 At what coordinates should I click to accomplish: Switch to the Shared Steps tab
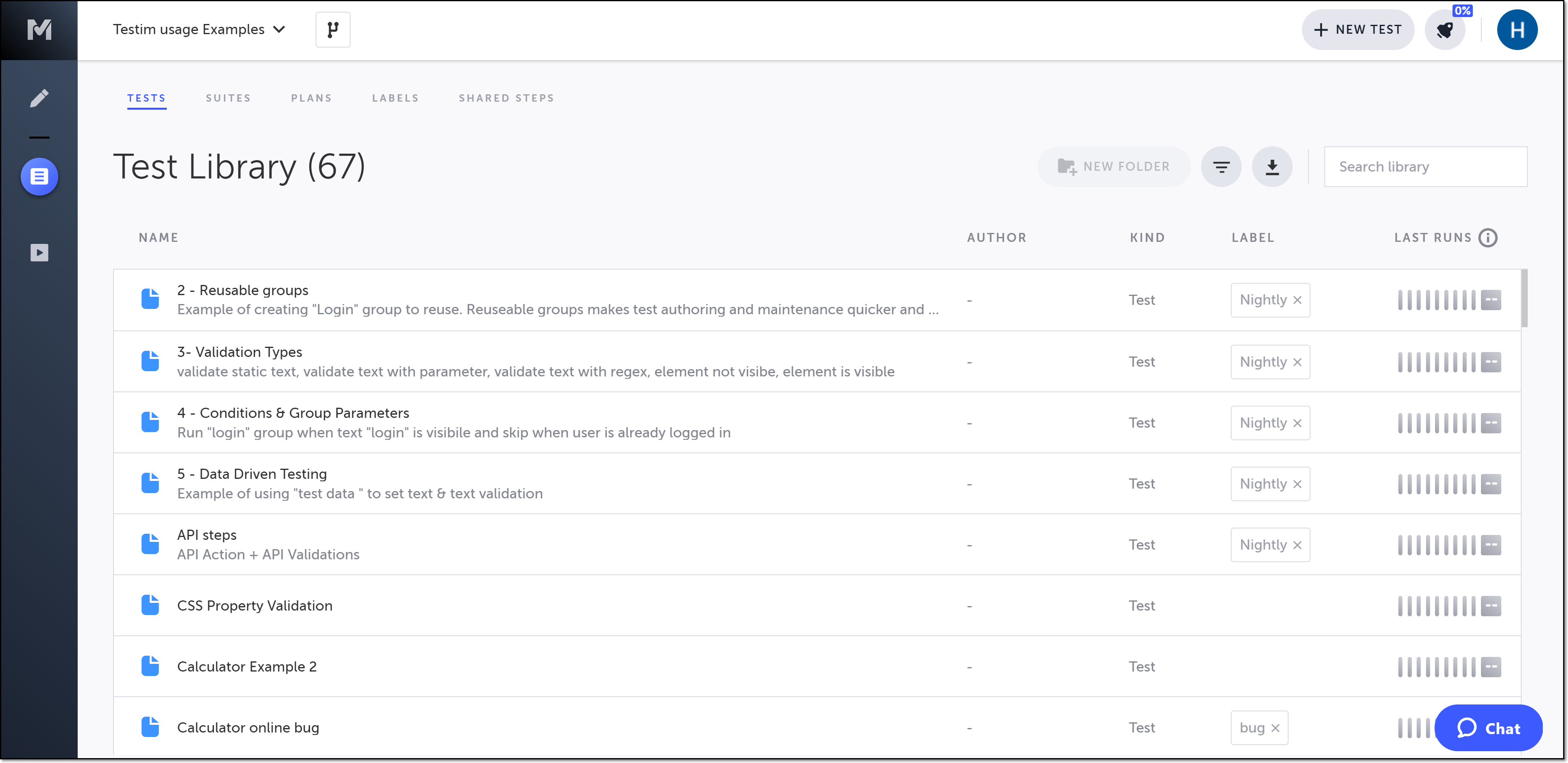(x=506, y=98)
